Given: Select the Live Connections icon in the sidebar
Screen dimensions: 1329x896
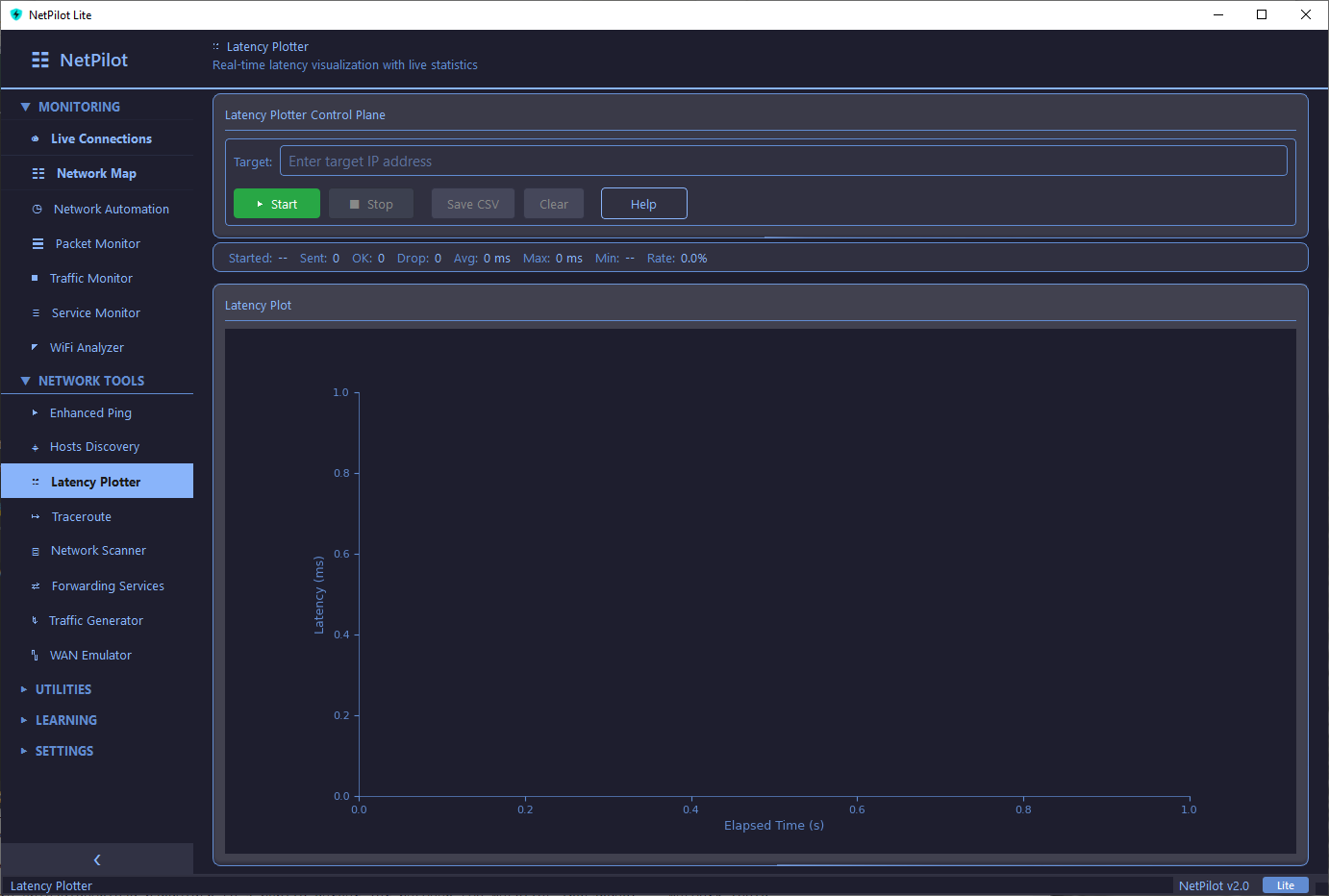Looking at the screenshot, I should 34,138.
